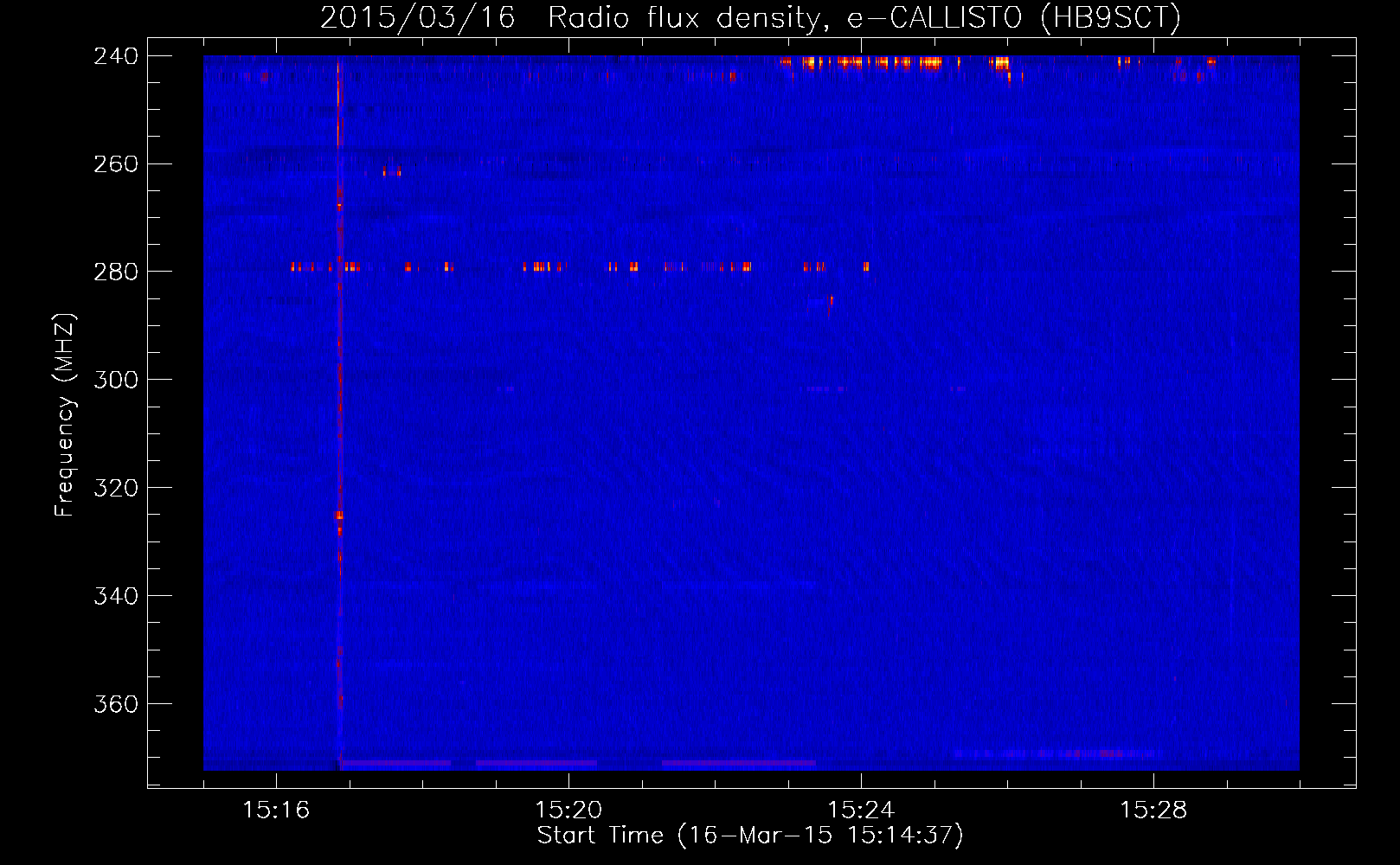Screen dimensions: 1400x865
Task: Click the 360 frequency tick label
Action: (116, 705)
